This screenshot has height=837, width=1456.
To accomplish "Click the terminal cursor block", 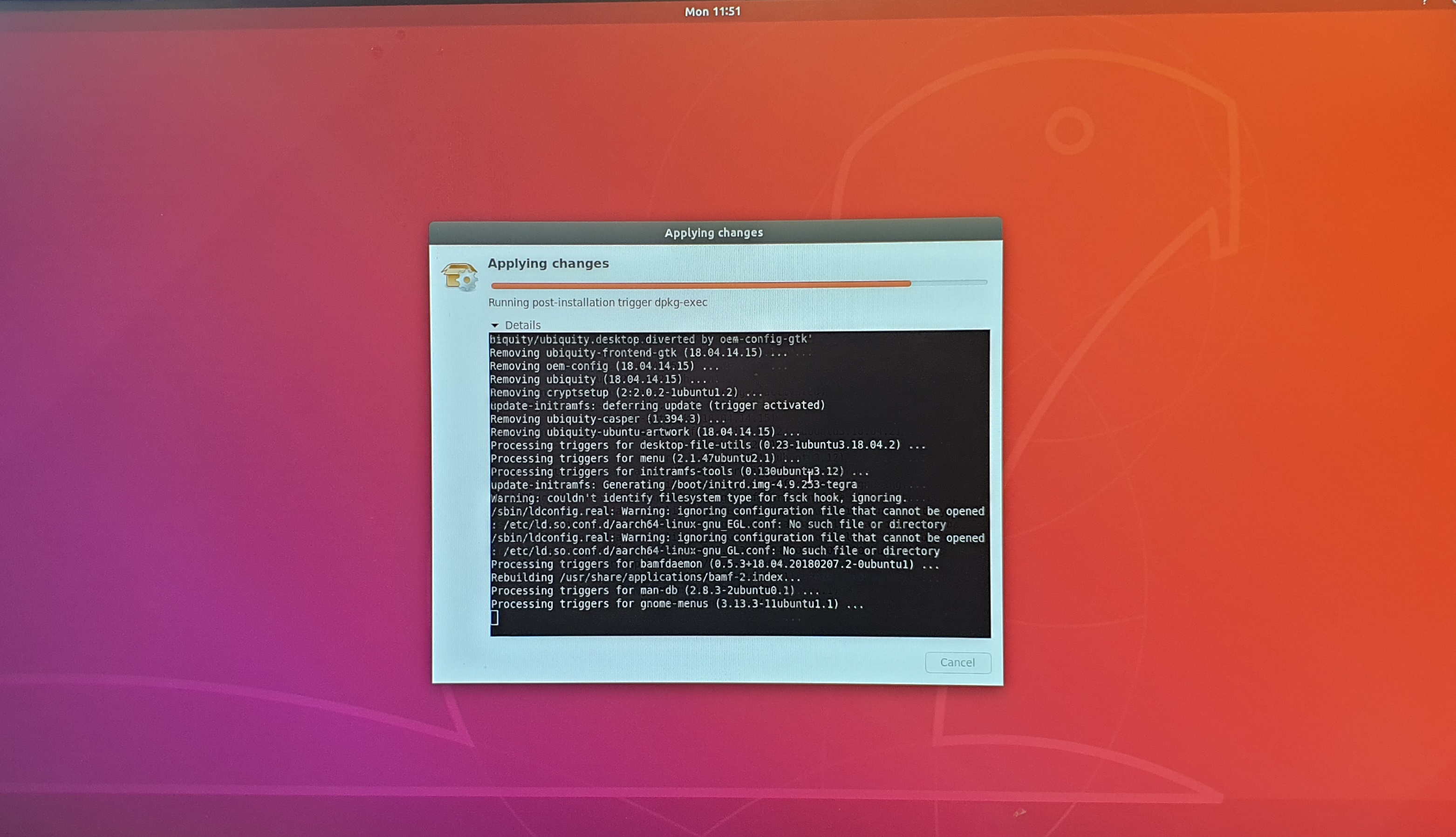I will coord(494,618).
